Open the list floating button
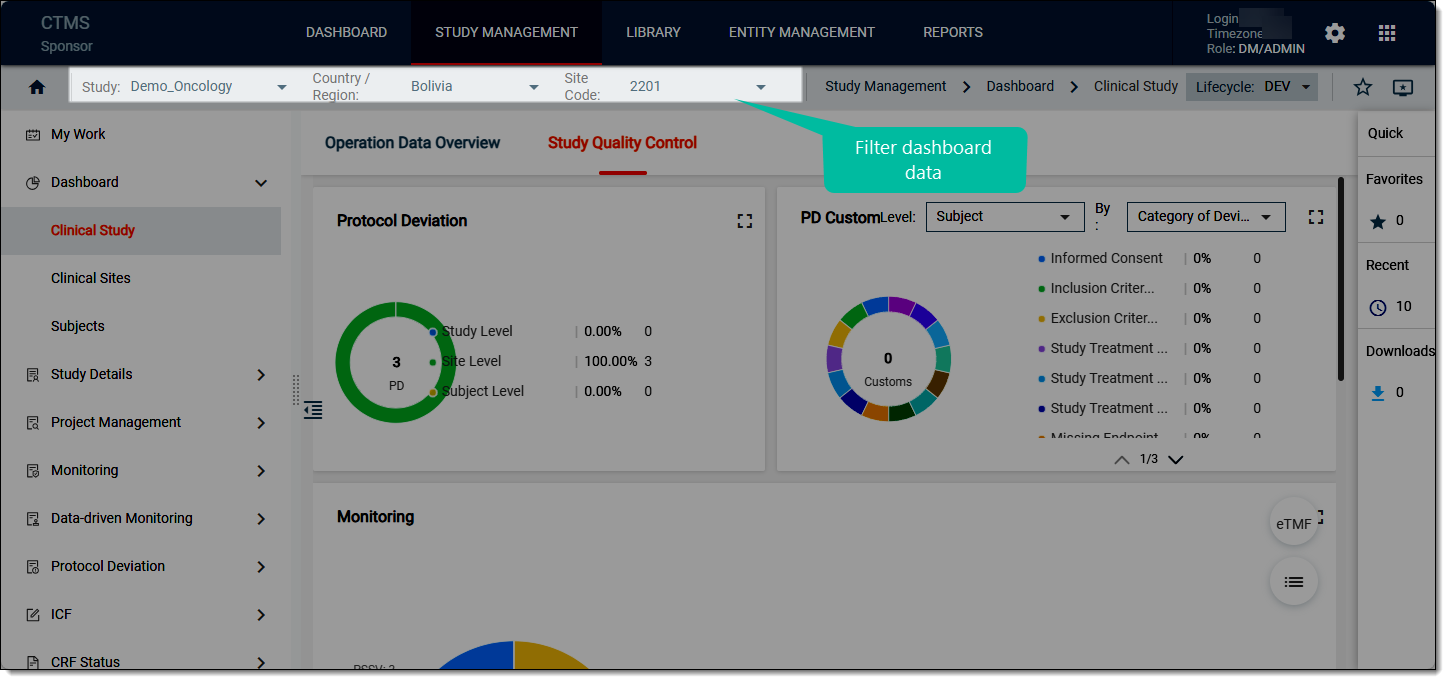Image resolution: width=1448 pixels, height=682 pixels. coord(1294,581)
